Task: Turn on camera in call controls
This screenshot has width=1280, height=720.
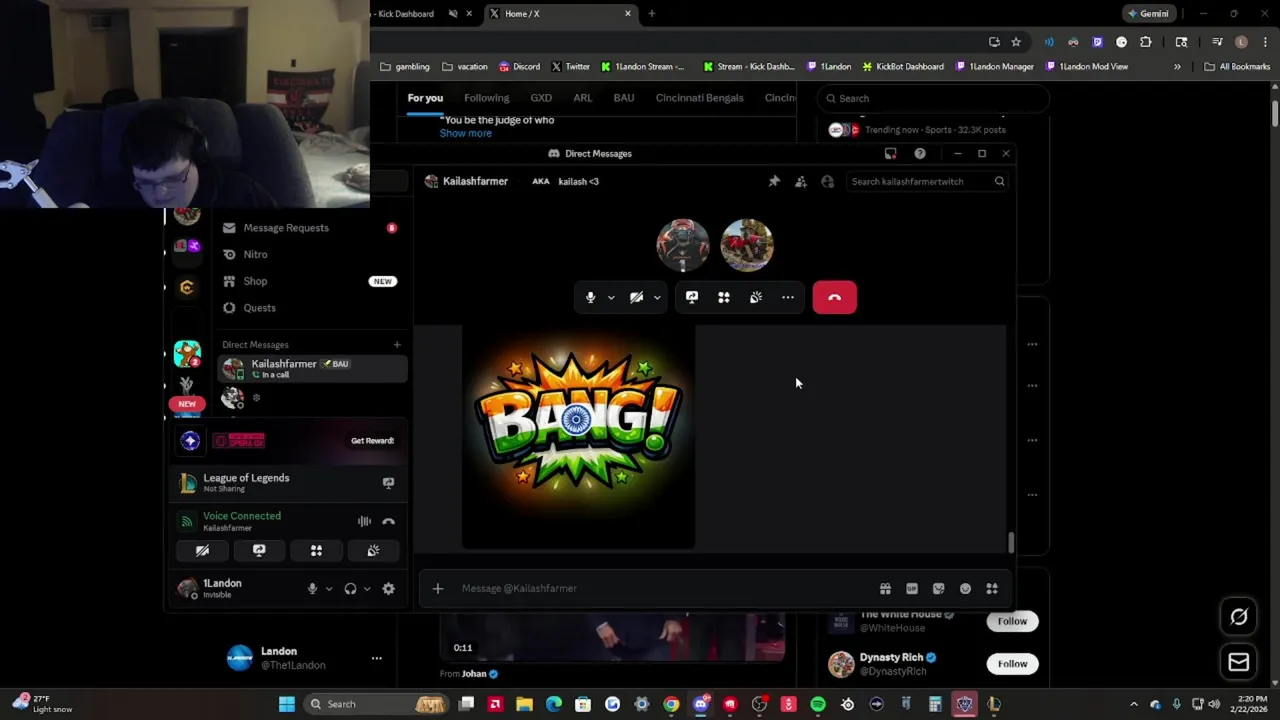Action: [x=636, y=297]
